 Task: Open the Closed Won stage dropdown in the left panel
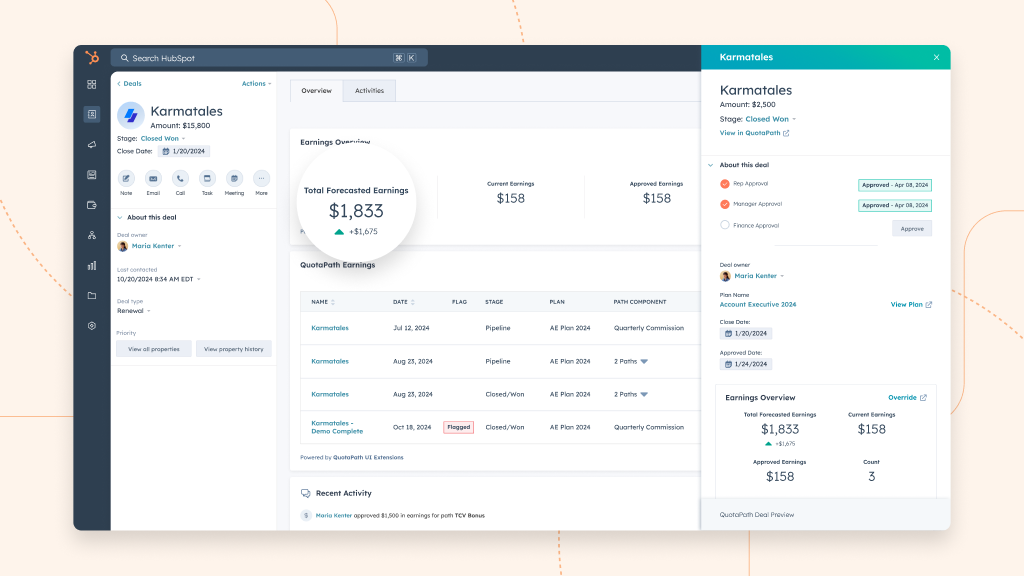click(163, 138)
